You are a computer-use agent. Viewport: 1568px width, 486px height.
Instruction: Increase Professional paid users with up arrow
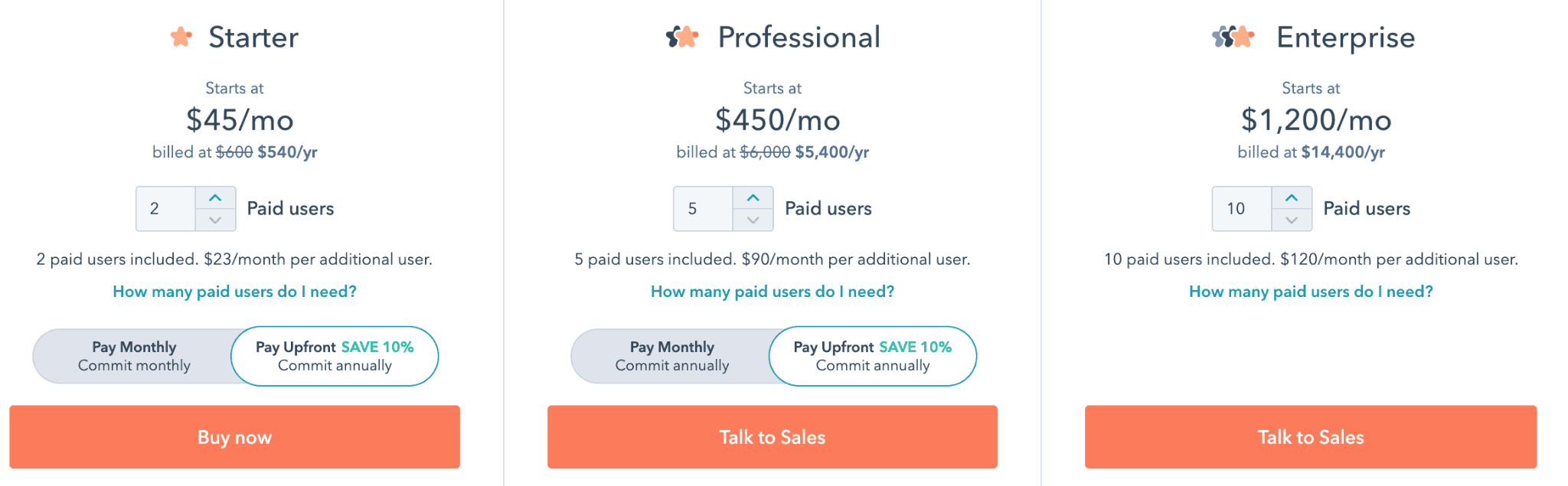[x=753, y=197]
